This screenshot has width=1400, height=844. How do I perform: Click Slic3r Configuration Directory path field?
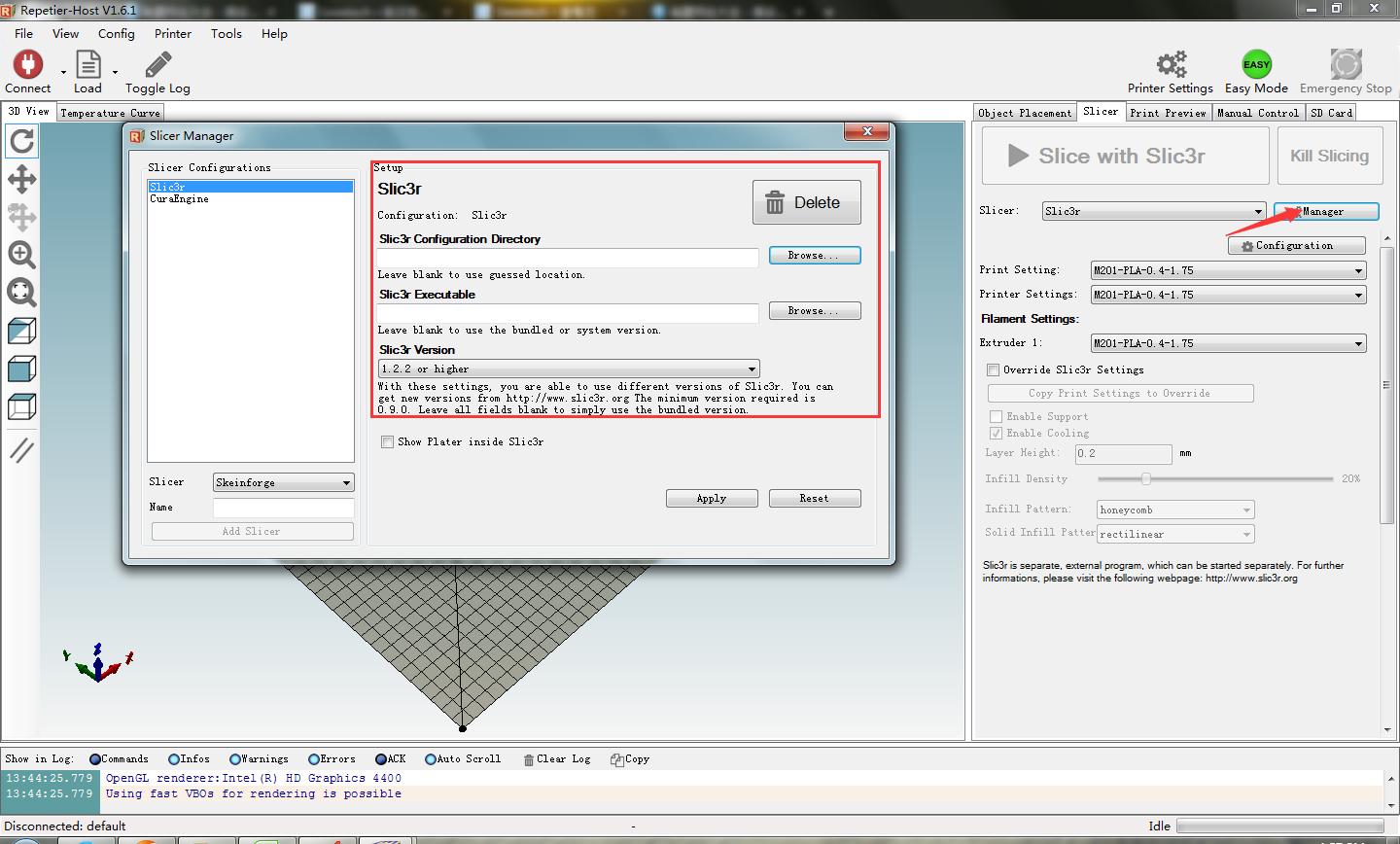(x=568, y=257)
